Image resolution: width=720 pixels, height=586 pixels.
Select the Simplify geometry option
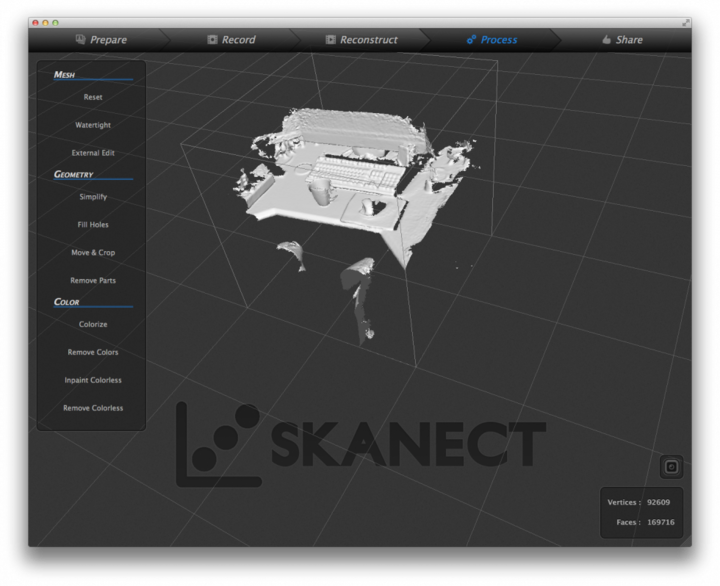[x=93, y=197]
